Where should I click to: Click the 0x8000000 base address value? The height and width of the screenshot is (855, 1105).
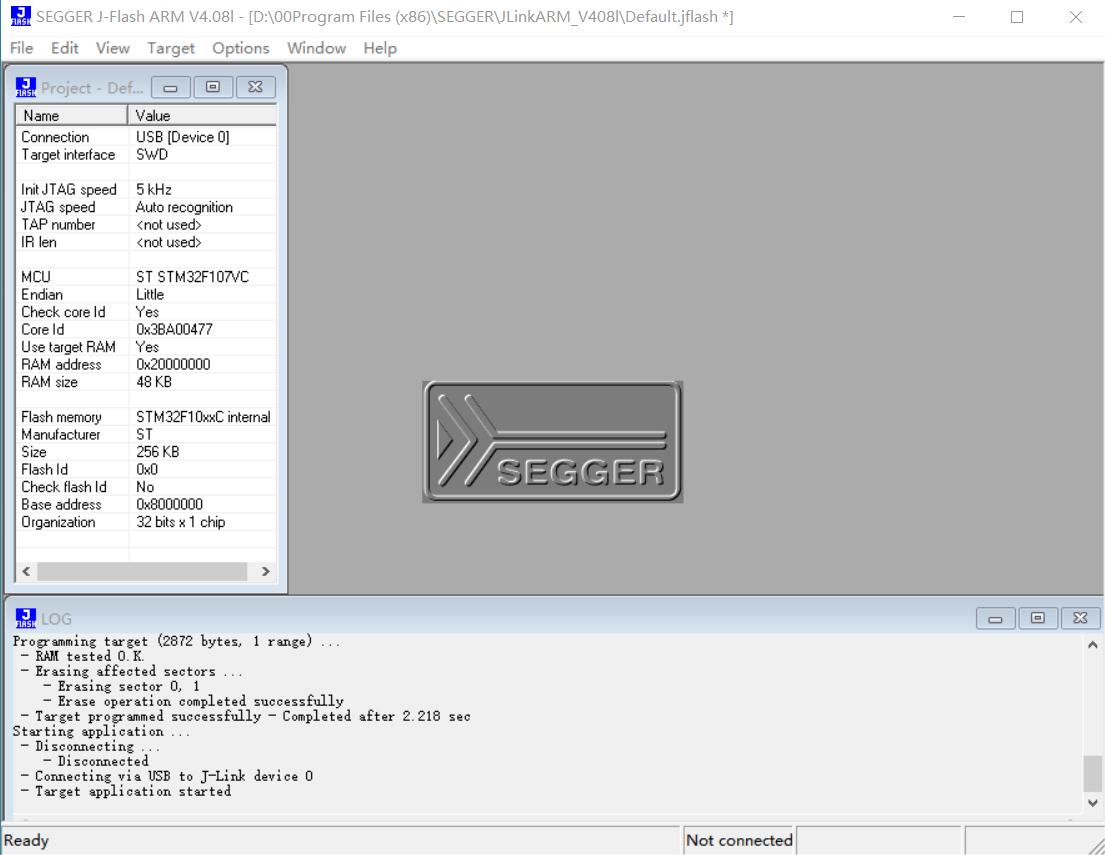[x=169, y=505]
